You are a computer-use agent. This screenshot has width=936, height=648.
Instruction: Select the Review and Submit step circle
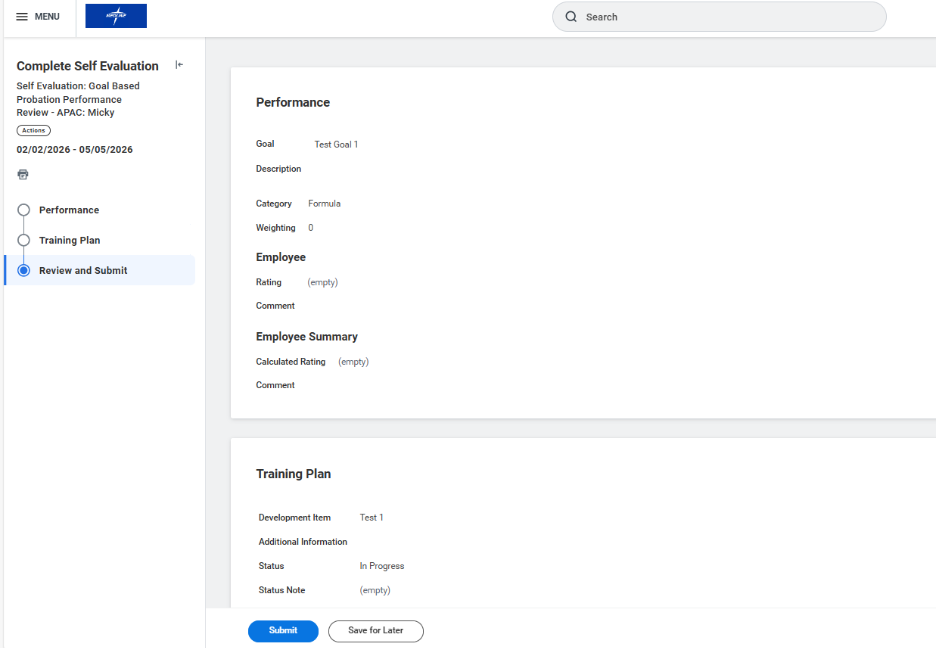pyautogui.click(x=24, y=270)
